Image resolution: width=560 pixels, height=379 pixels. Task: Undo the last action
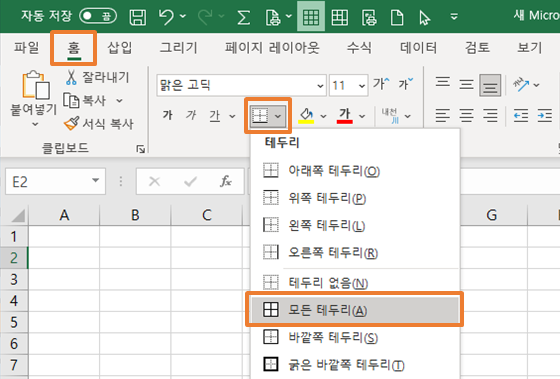point(166,17)
